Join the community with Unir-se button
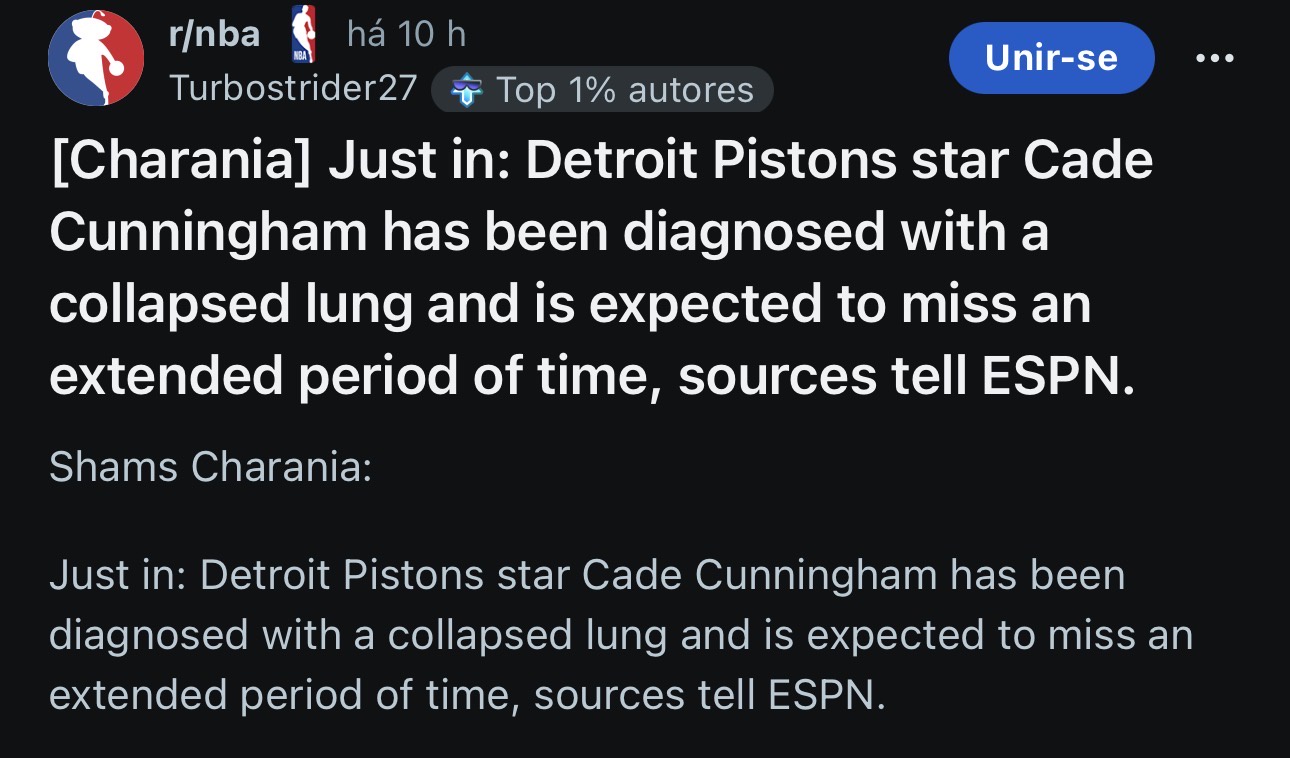1290x758 pixels. pos(1051,58)
